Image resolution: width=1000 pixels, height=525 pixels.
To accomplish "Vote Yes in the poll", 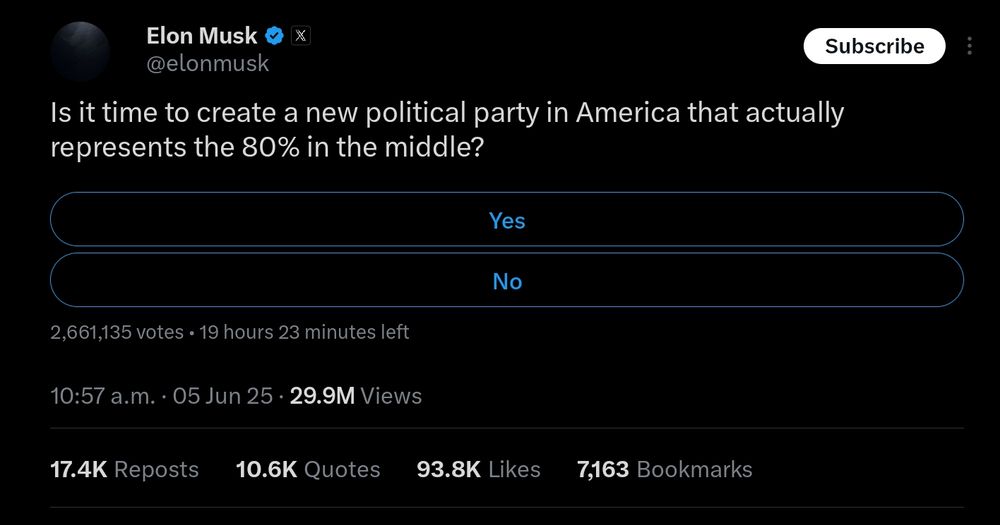I will (507, 219).
